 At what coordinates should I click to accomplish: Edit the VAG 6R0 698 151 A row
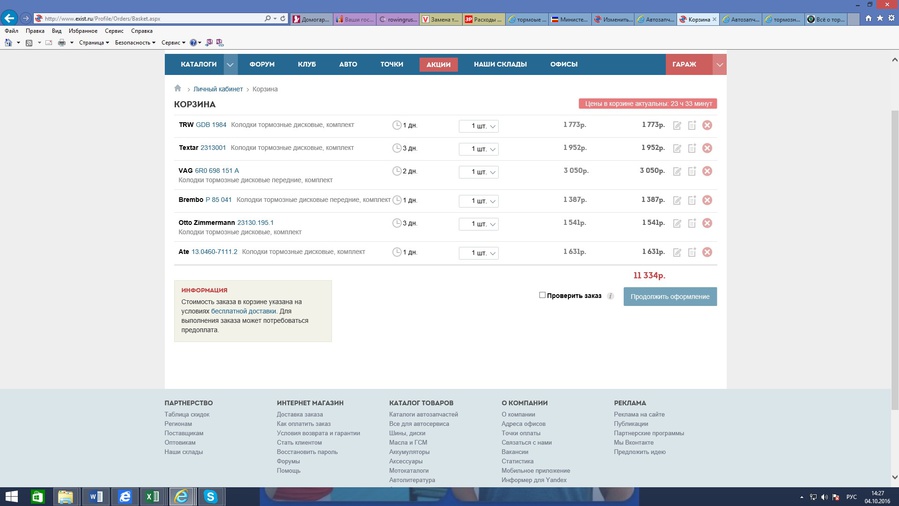[x=677, y=171]
